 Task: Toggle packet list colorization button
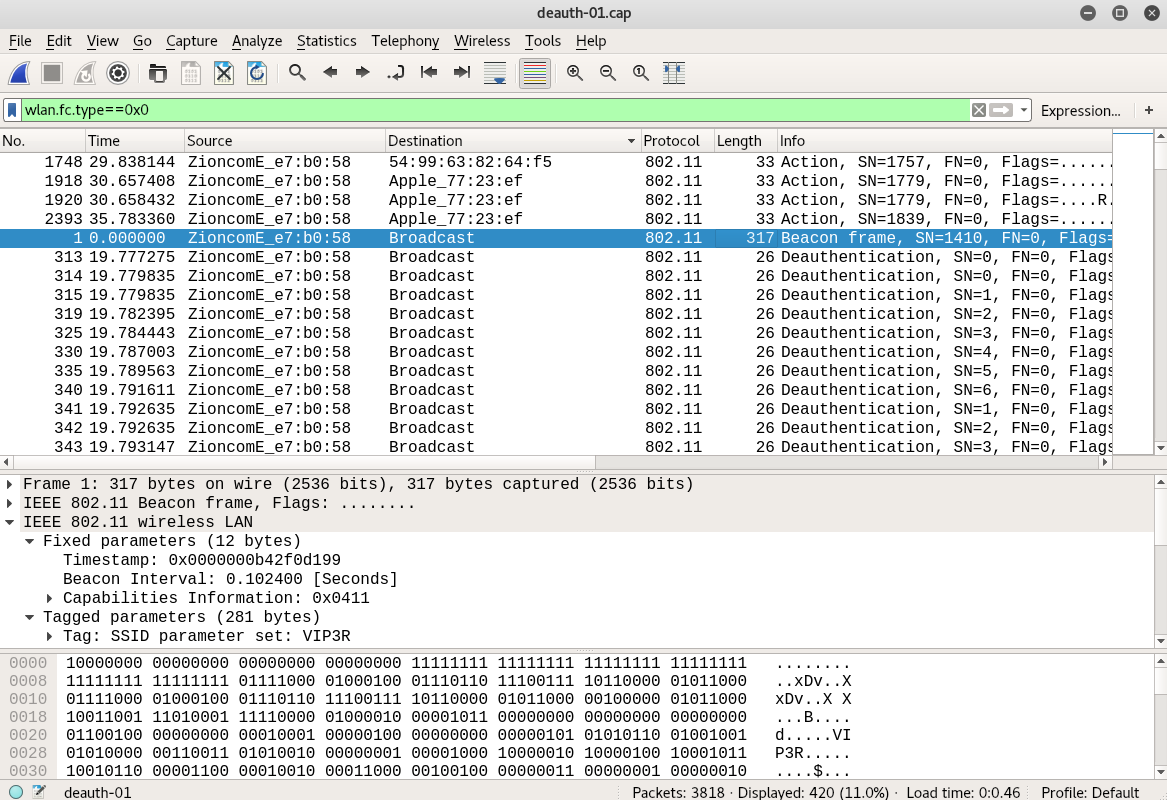[x=535, y=73]
